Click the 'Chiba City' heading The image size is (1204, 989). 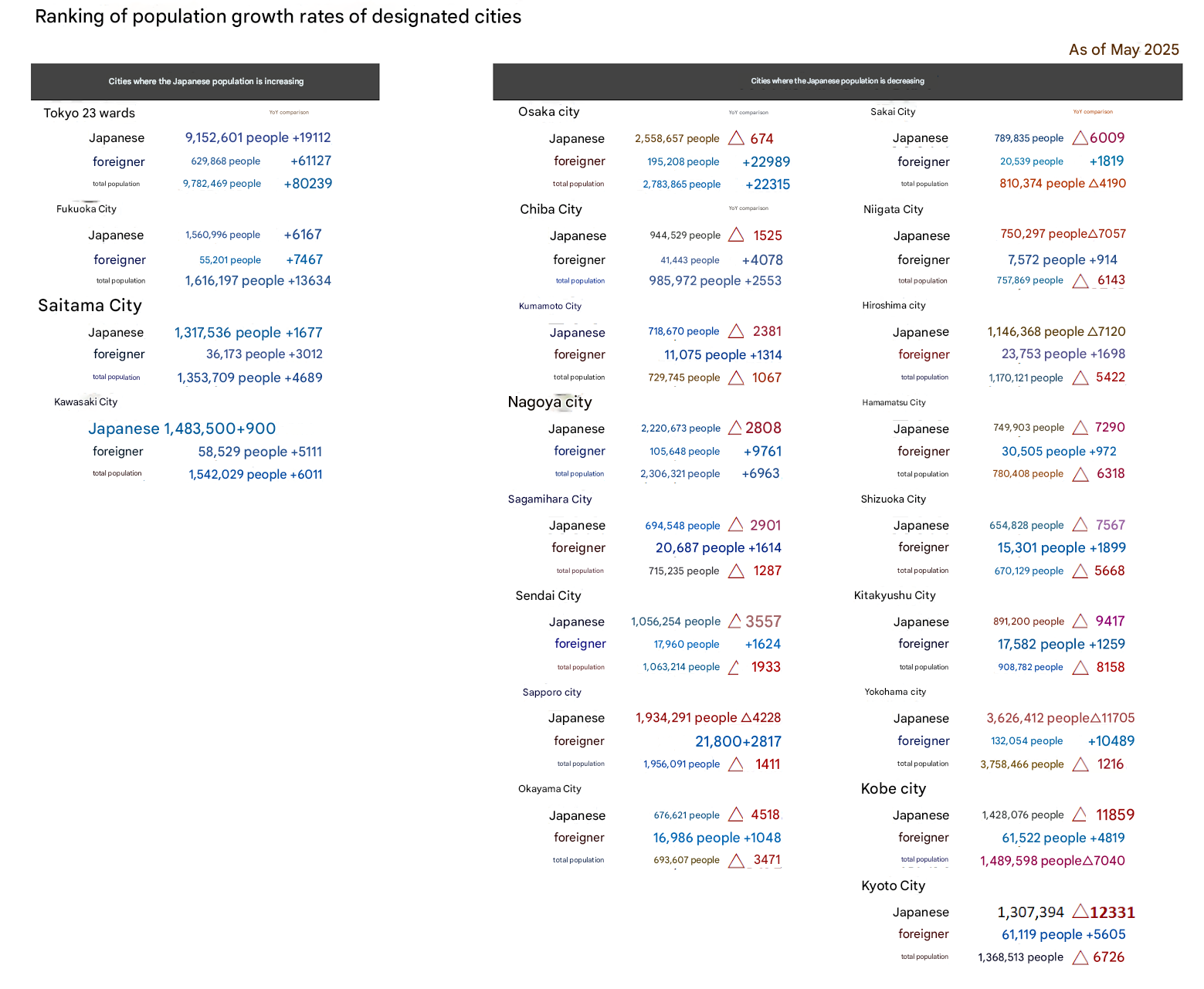coord(551,209)
